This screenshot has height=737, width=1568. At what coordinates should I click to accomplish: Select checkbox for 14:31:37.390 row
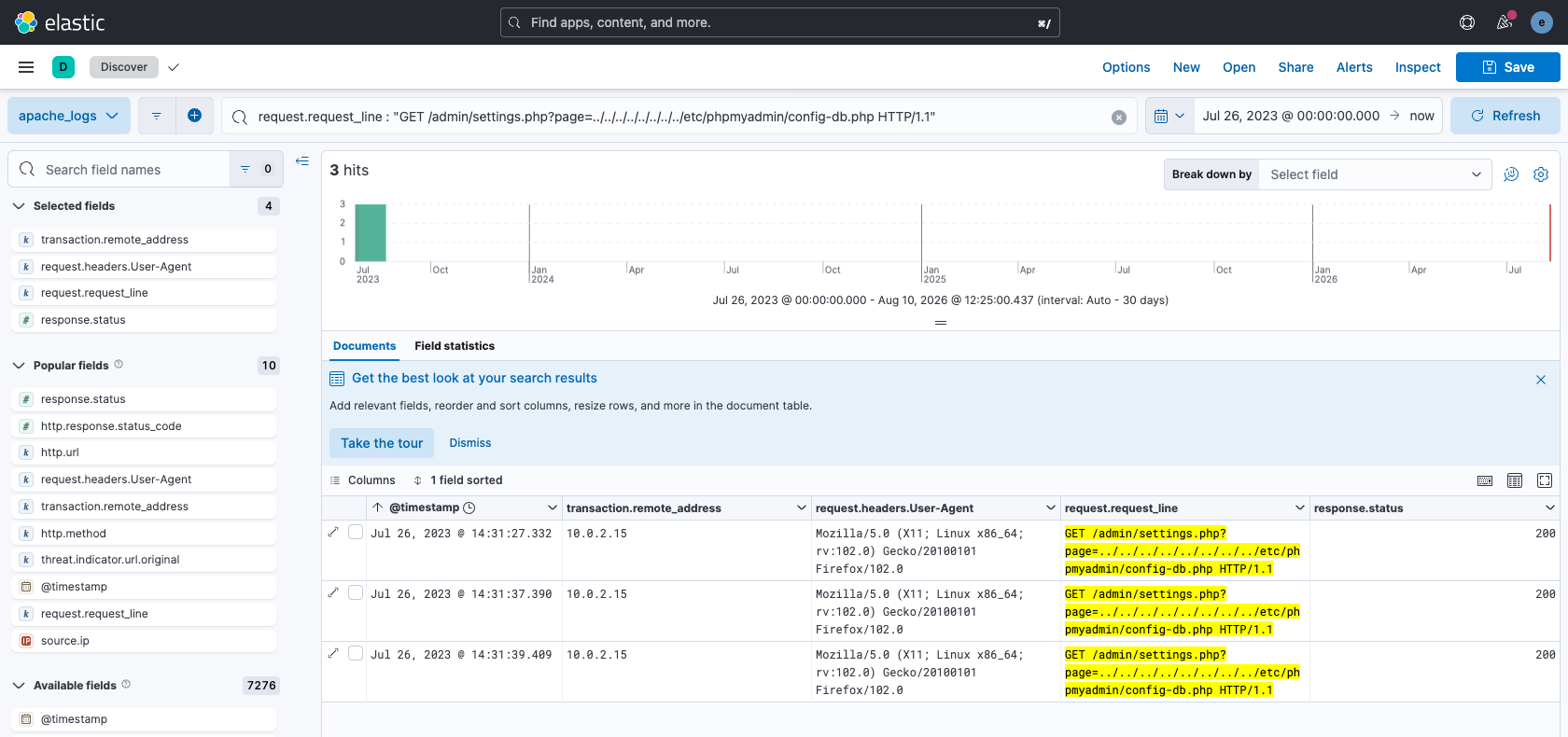pos(356,592)
